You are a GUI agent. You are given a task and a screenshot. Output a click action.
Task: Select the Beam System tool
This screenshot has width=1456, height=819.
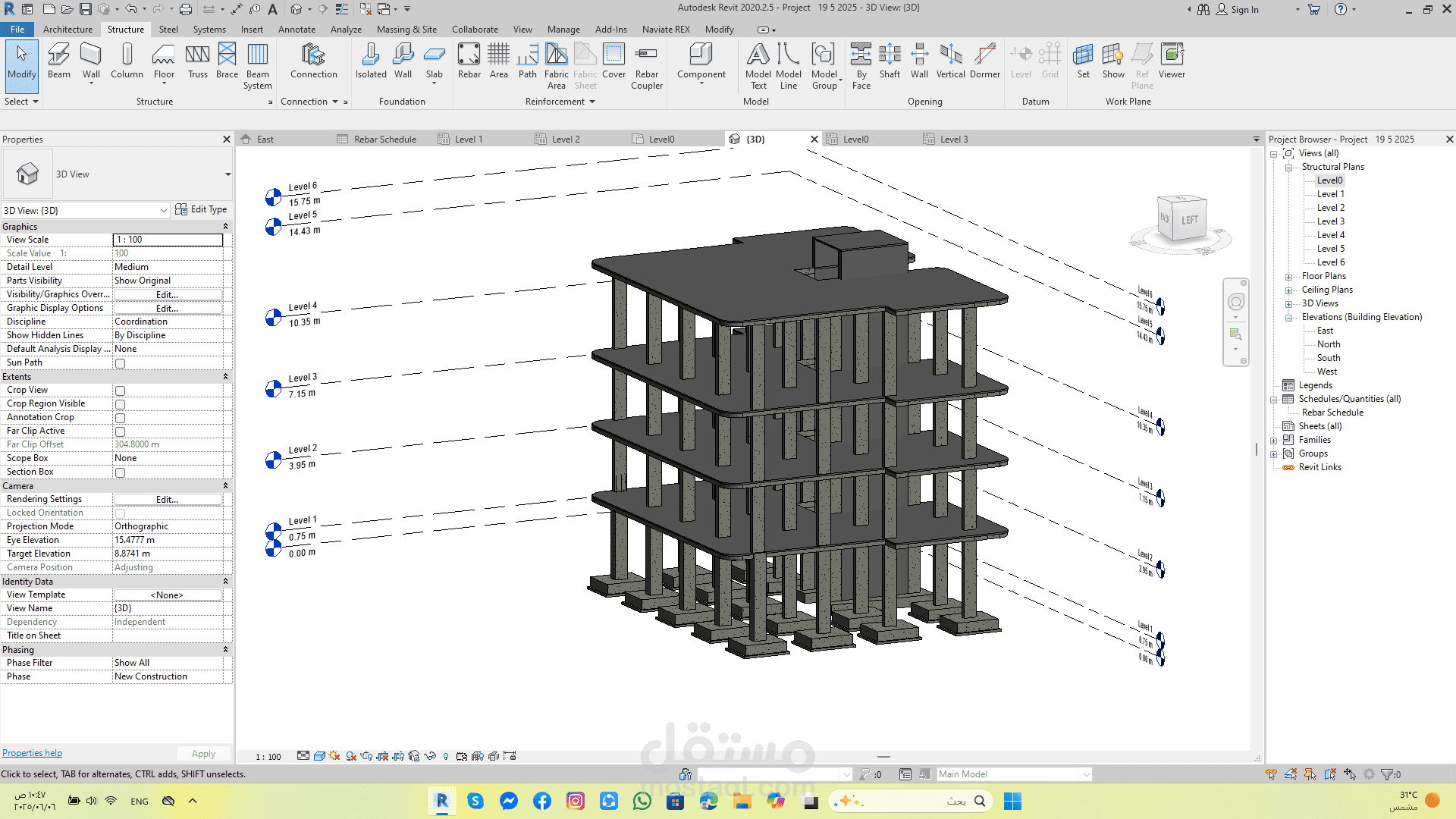pos(258,66)
